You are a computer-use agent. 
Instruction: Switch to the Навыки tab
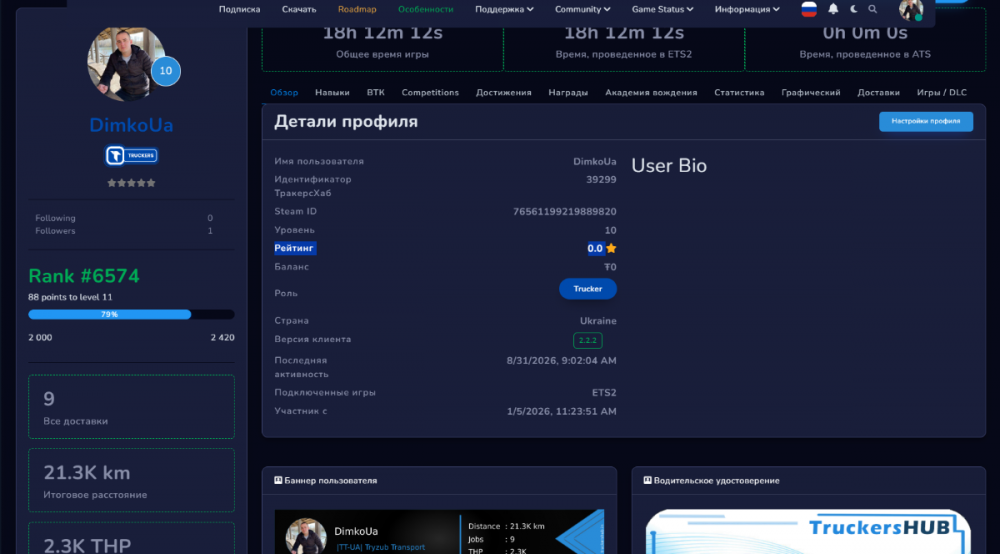[332, 92]
